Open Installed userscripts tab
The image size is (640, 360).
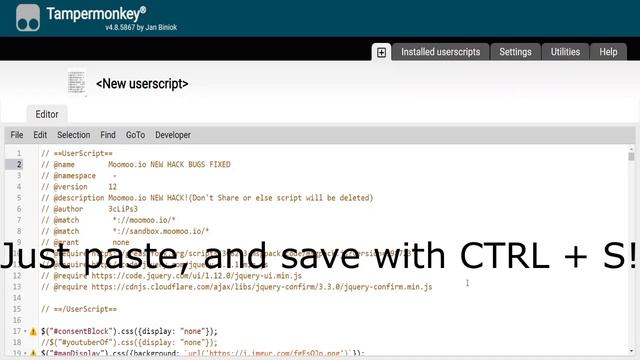coord(440,52)
